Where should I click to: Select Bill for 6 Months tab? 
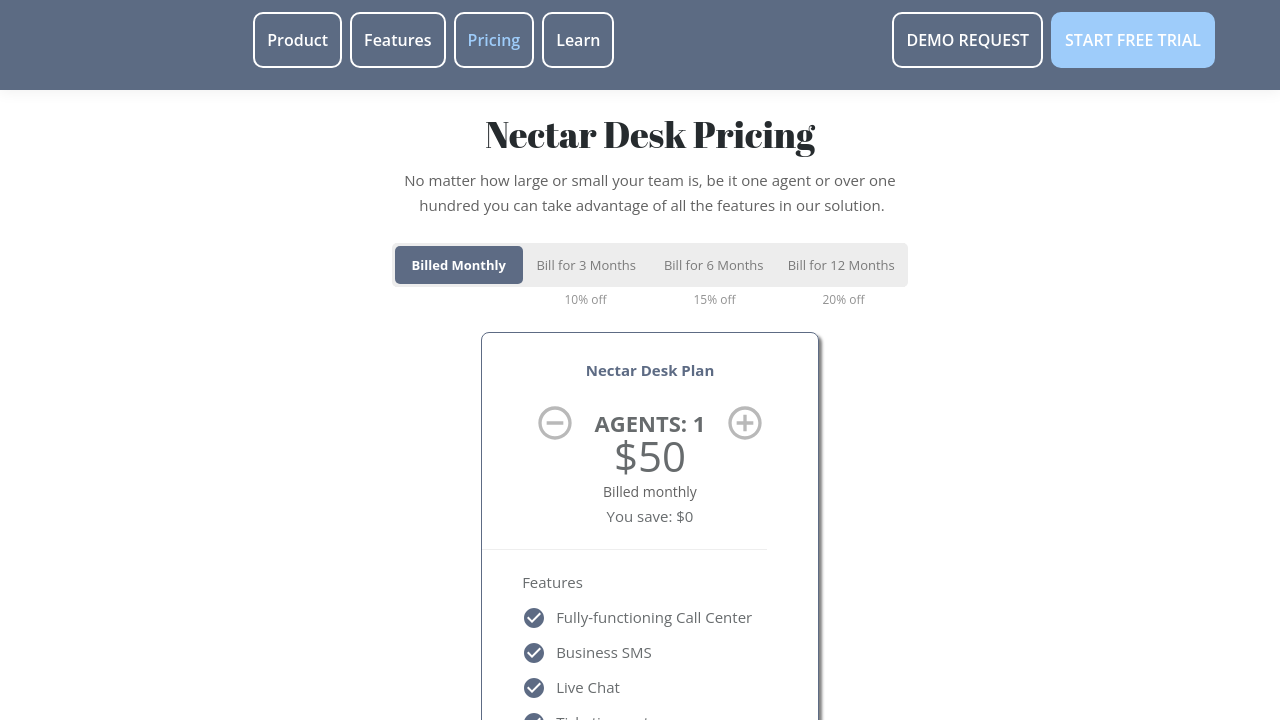713,265
